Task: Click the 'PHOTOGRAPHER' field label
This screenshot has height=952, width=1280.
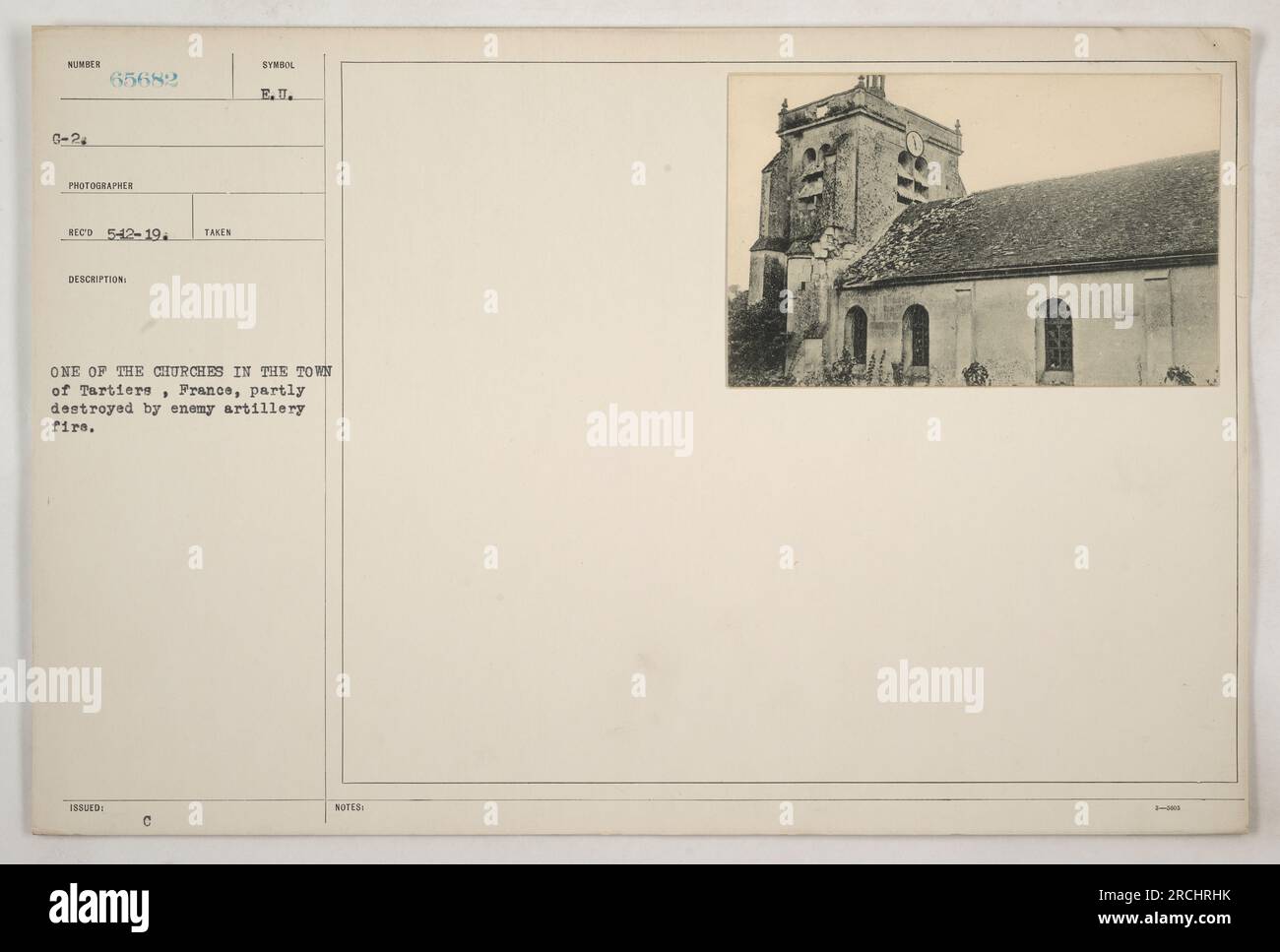Action: pyautogui.click(x=99, y=184)
